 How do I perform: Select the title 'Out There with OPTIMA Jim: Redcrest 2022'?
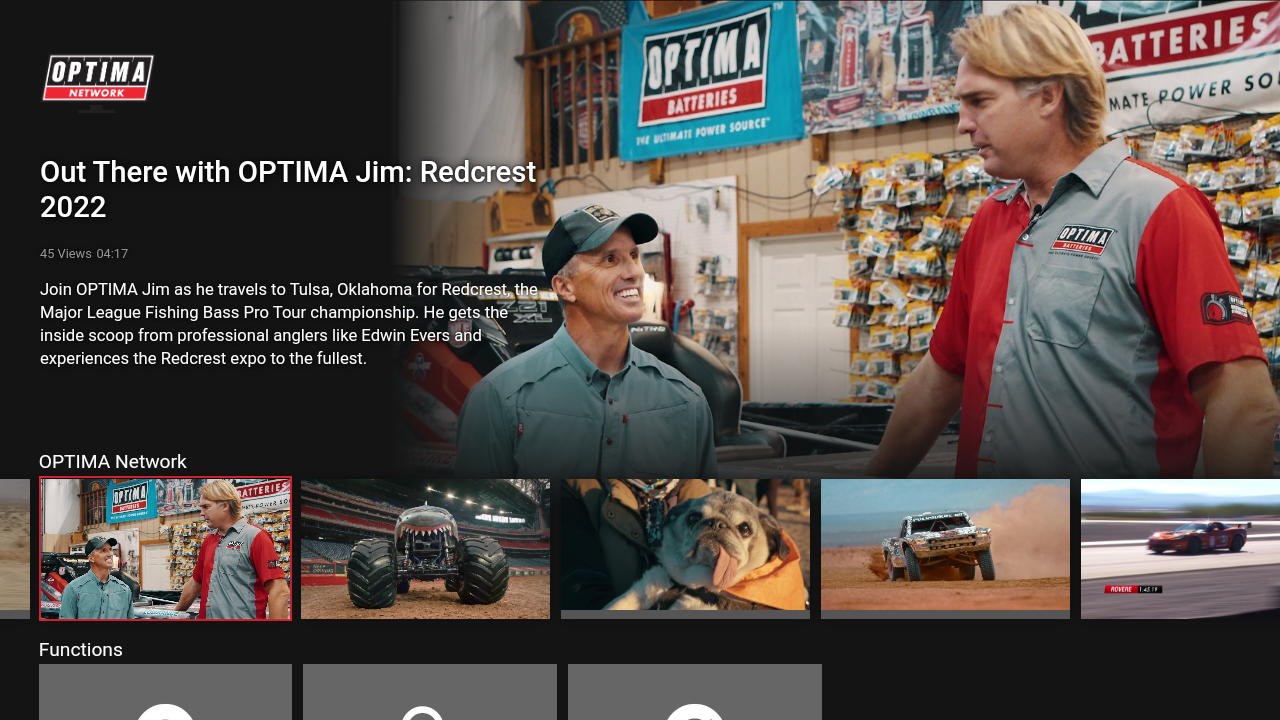[288, 189]
